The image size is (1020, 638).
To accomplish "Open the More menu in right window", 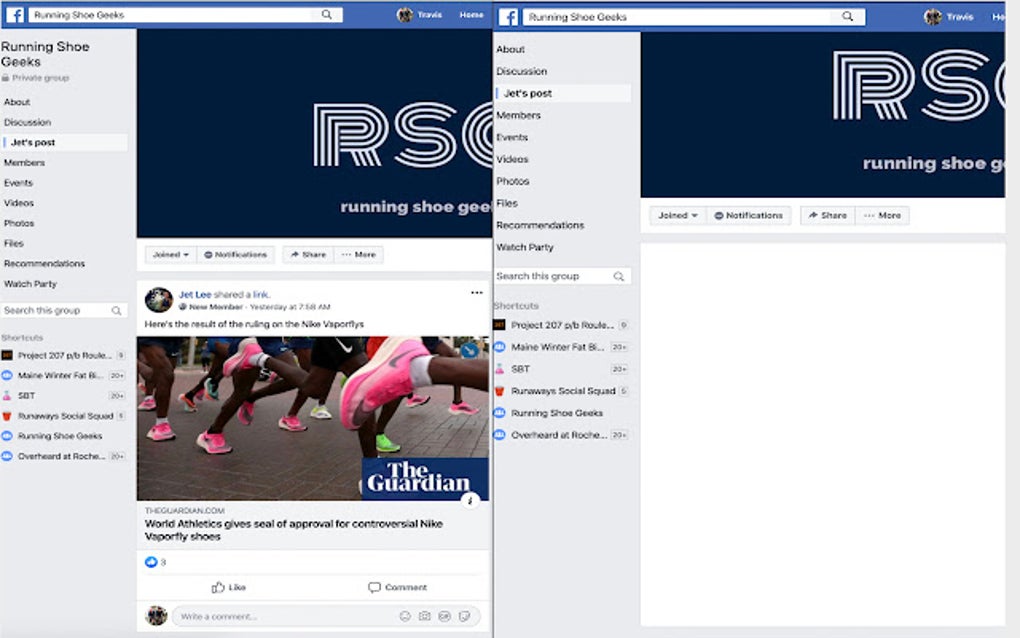I will point(883,215).
